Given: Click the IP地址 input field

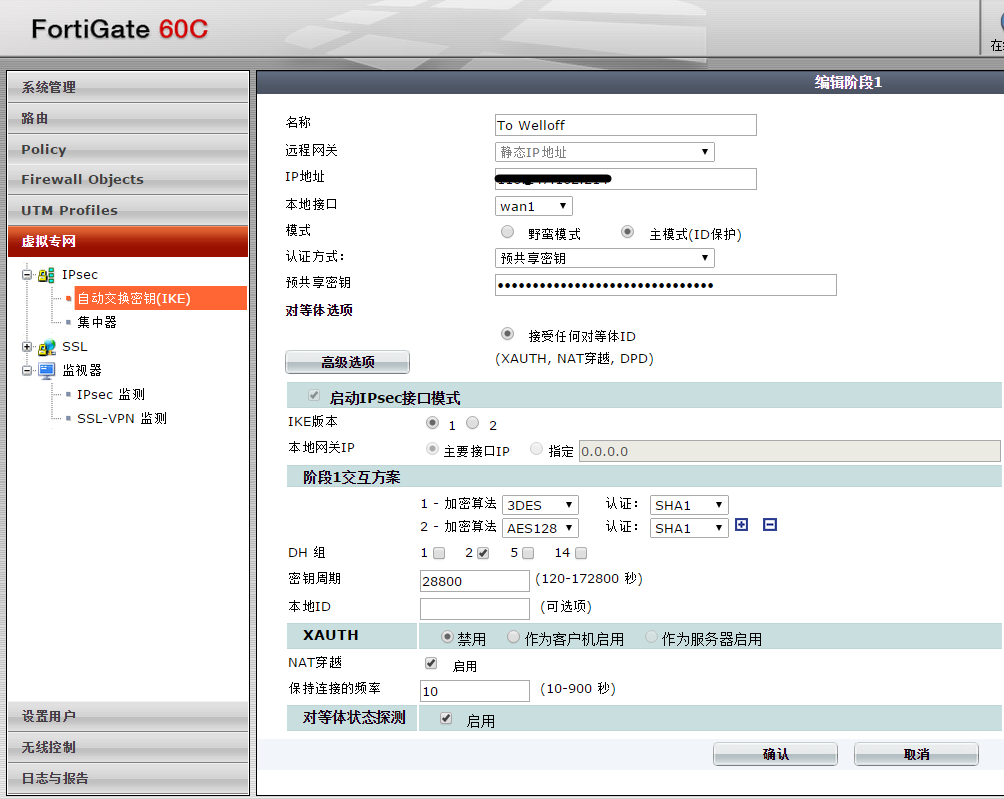Looking at the screenshot, I should (x=626, y=179).
